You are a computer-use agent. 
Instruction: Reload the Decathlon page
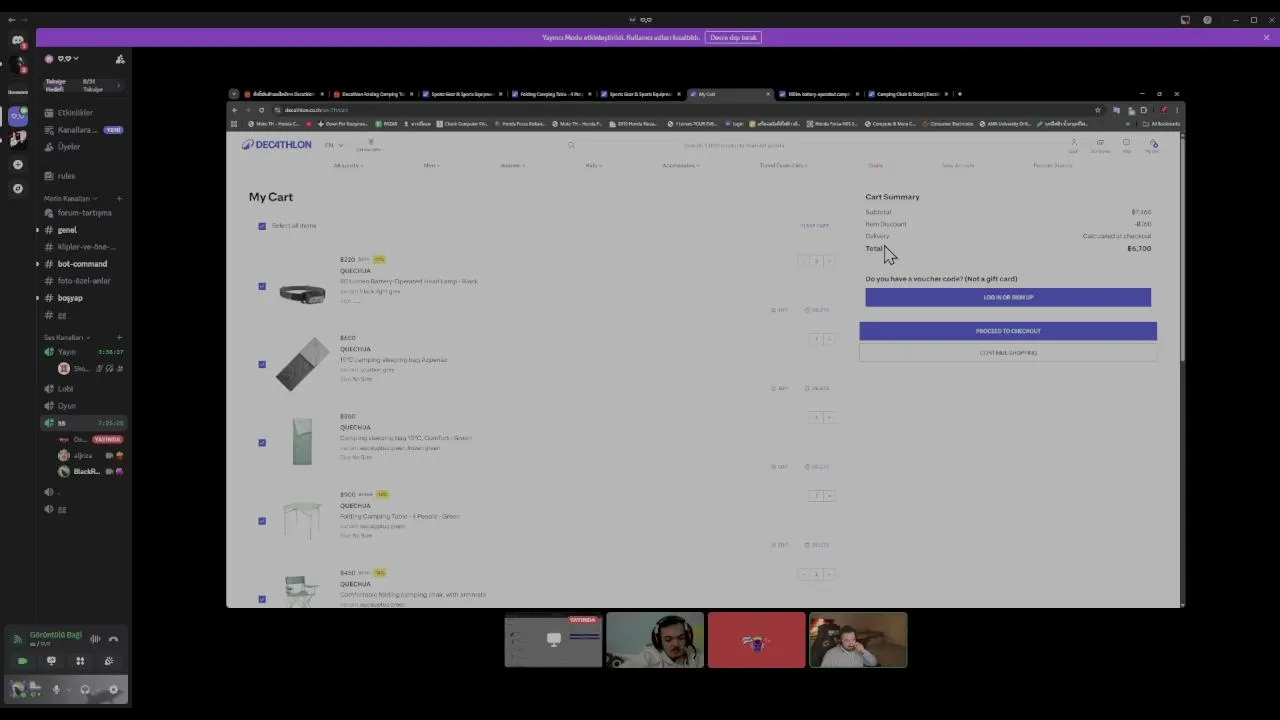pyautogui.click(x=261, y=110)
